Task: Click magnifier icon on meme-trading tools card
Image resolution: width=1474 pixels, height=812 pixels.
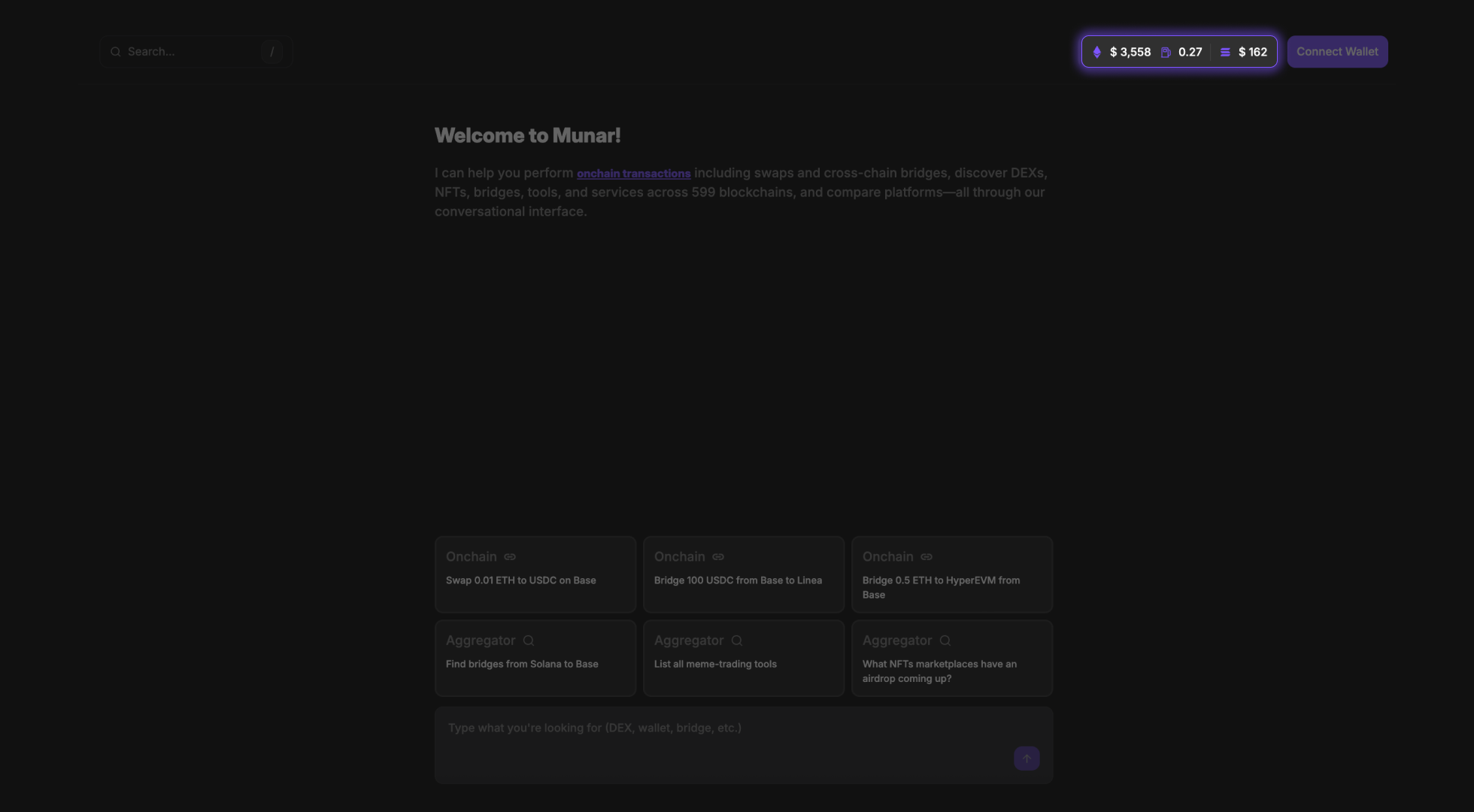Action: 737,641
